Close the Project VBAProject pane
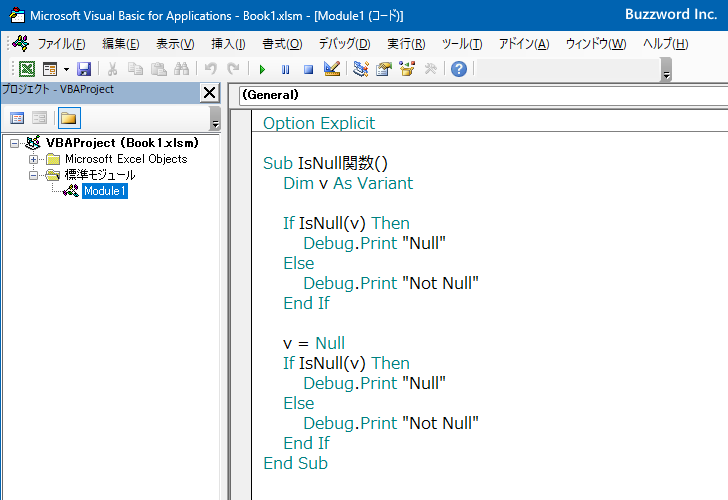Screen dimensions: 728x500 [x=209, y=93]
